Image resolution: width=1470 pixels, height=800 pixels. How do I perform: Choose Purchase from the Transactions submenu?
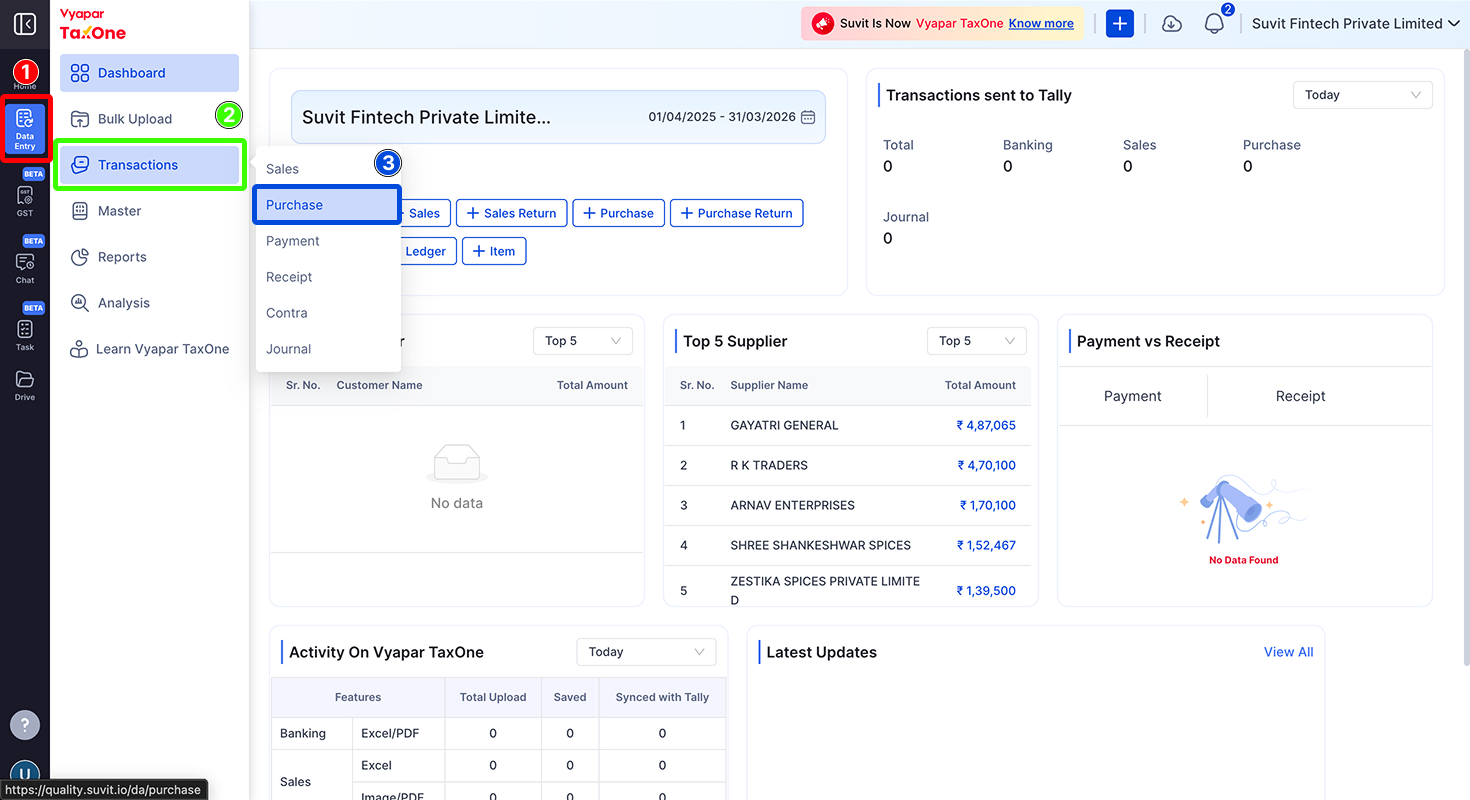328,205
